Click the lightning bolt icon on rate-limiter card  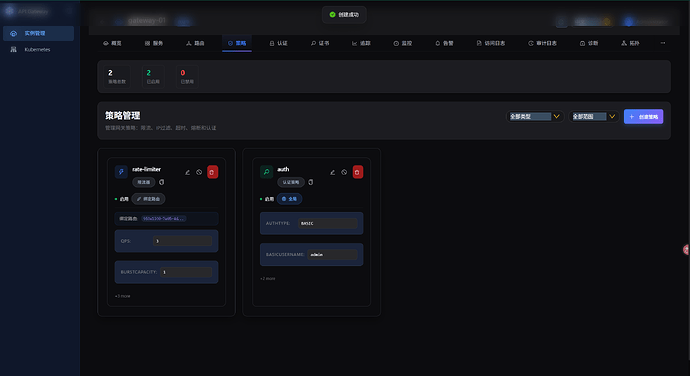[x=121, y=172]
